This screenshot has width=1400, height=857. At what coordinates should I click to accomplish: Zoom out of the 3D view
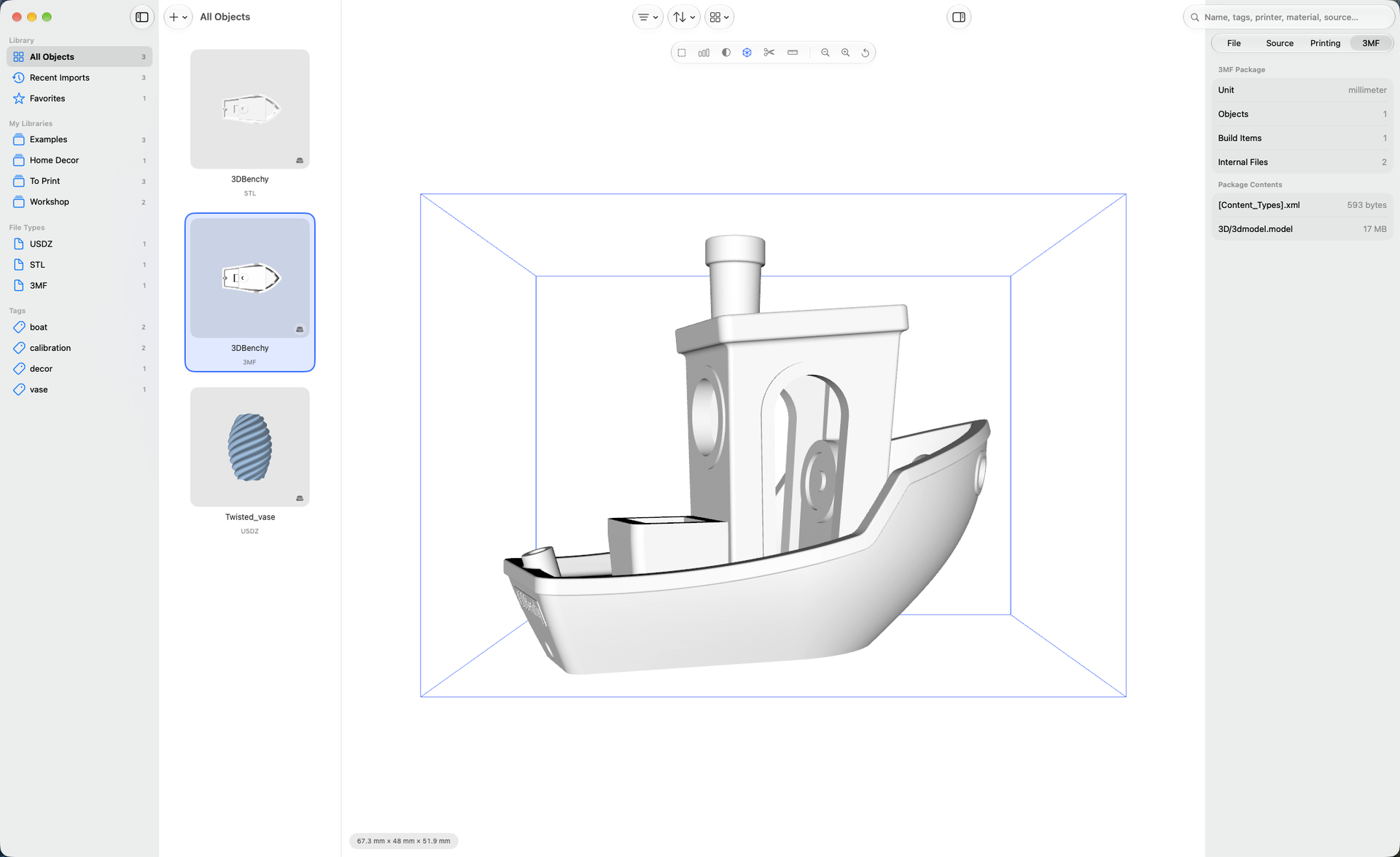point(825,53)
